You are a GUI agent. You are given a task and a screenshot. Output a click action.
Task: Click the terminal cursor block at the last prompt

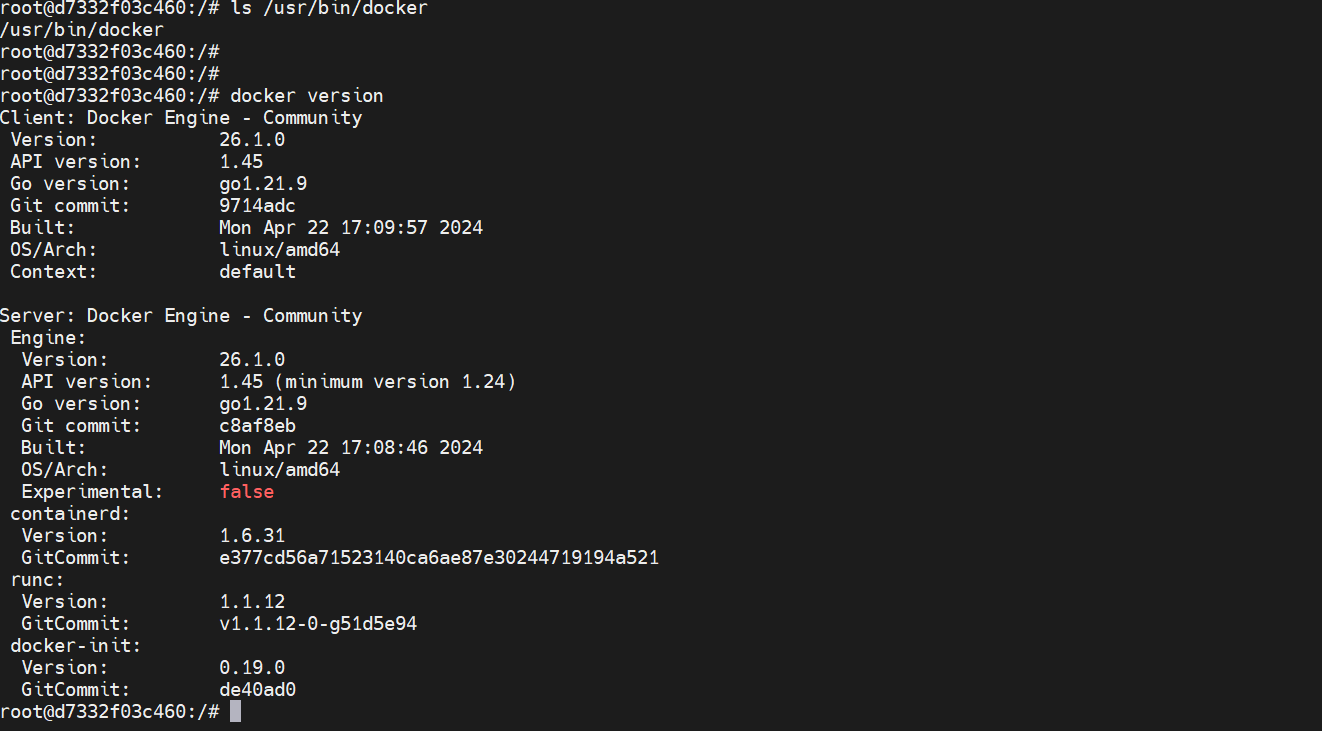click(235, 711)
